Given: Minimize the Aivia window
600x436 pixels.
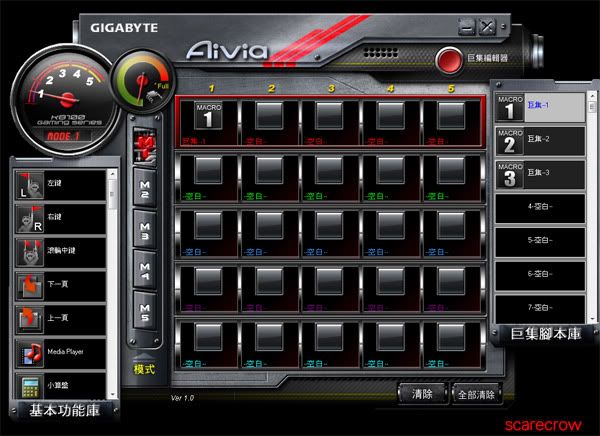Looking at the screenshot, I should coord(467,27).
